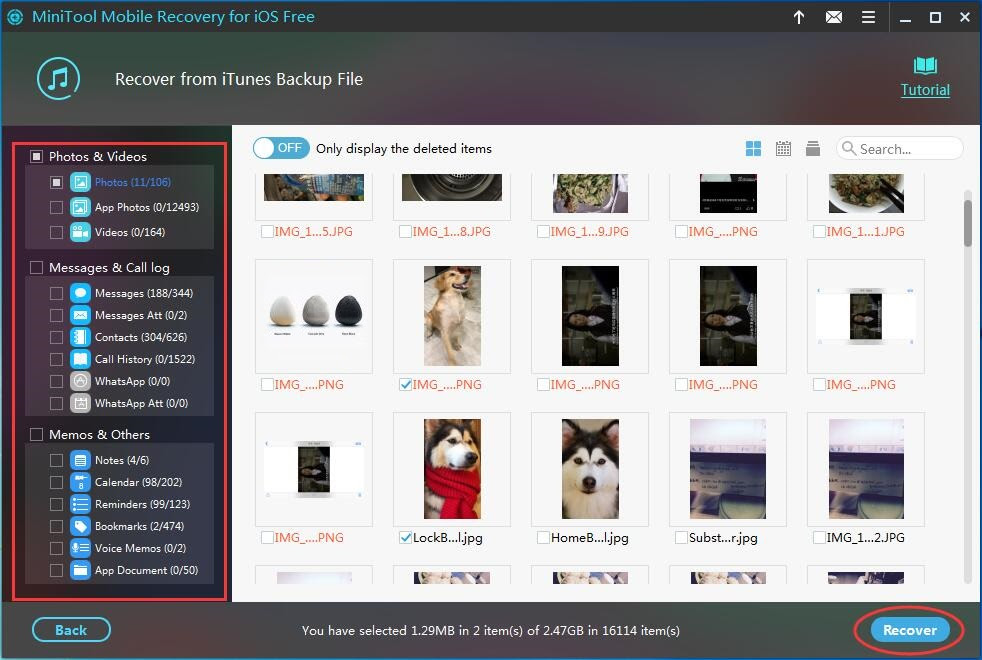Viewport: 982px width, 660px height.
Task: Toggle the Photos (11/106) checkbox
Action: [56, 182]
